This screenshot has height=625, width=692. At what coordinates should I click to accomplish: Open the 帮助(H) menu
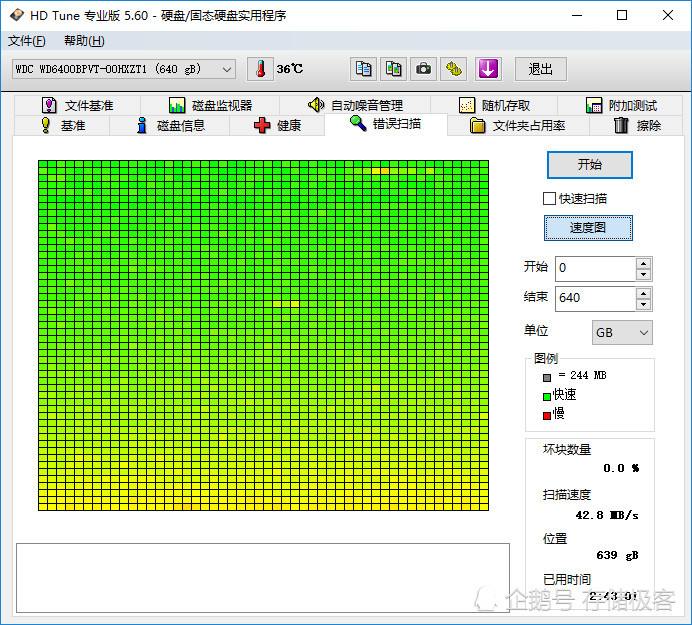point(84,41)
